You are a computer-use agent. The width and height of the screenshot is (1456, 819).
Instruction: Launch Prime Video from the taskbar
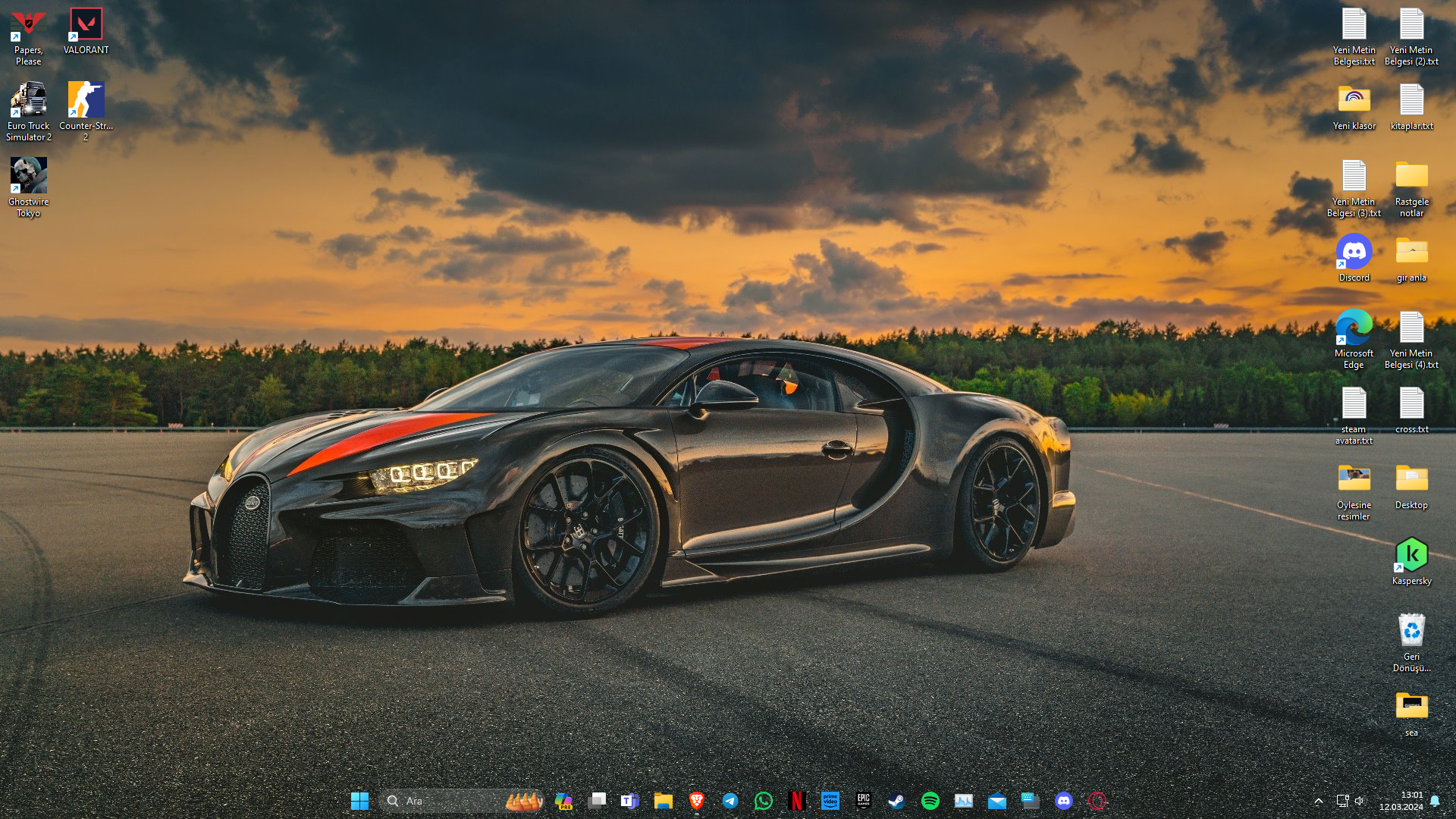(830, 801)
